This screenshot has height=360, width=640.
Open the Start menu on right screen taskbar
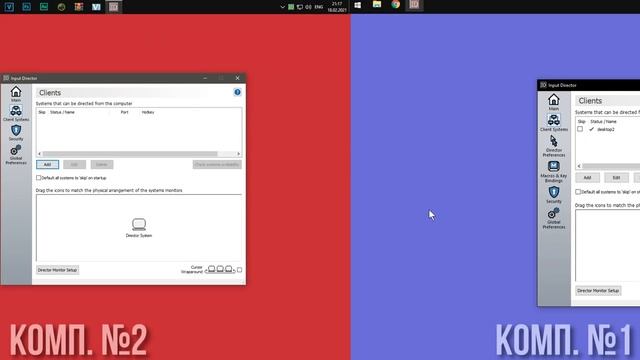click(358, 5)
